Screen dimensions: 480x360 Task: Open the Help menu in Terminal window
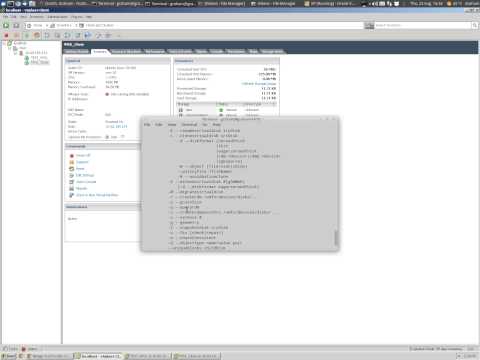[x=217, y=125]
